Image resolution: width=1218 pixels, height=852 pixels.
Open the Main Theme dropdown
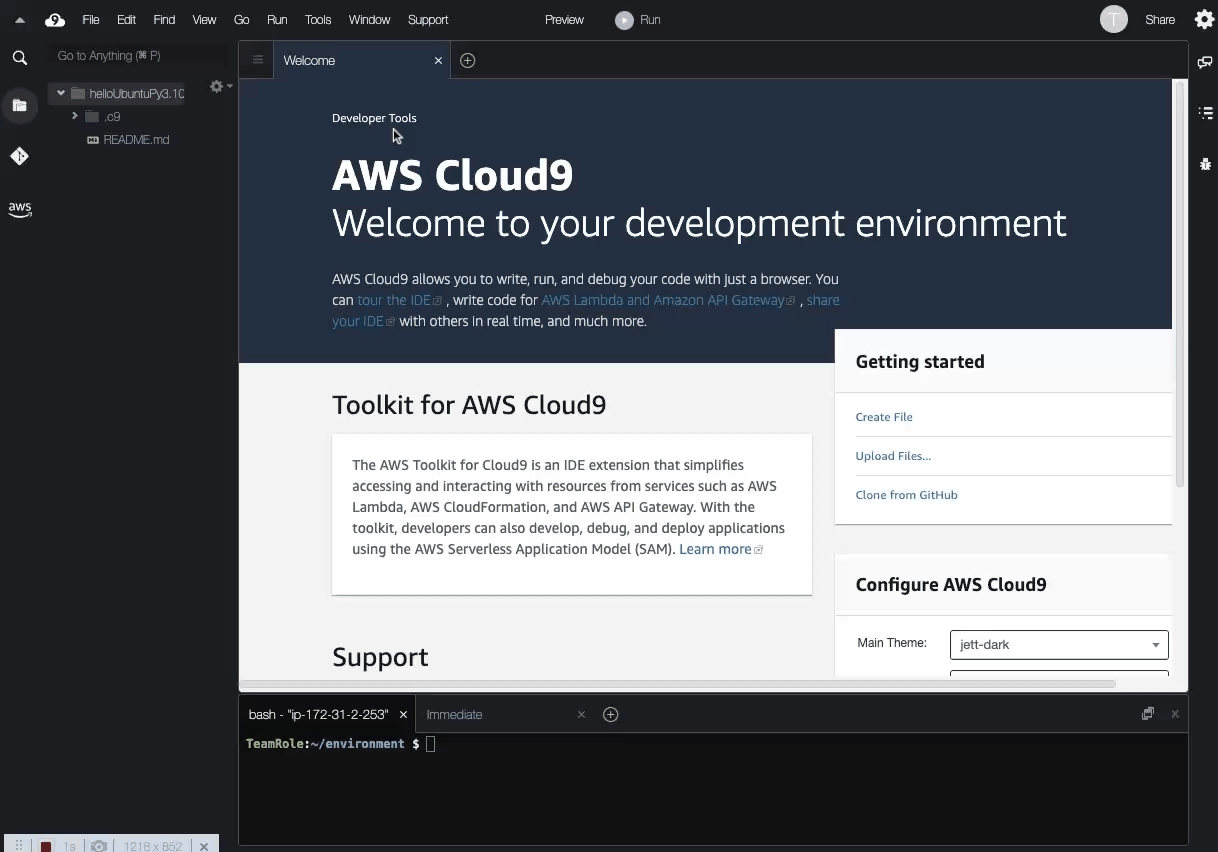tap(1059, 645)
